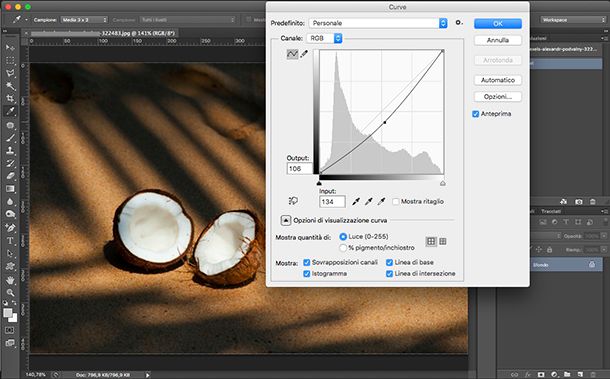Select the detailed grid icon
This screenshot has width=610, height=379.
coord(443,242)
